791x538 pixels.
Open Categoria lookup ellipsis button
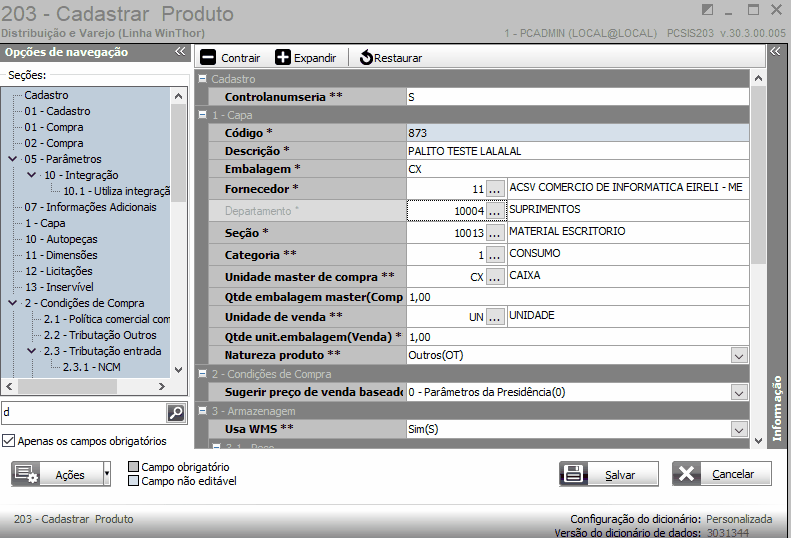tap(495, 255)
